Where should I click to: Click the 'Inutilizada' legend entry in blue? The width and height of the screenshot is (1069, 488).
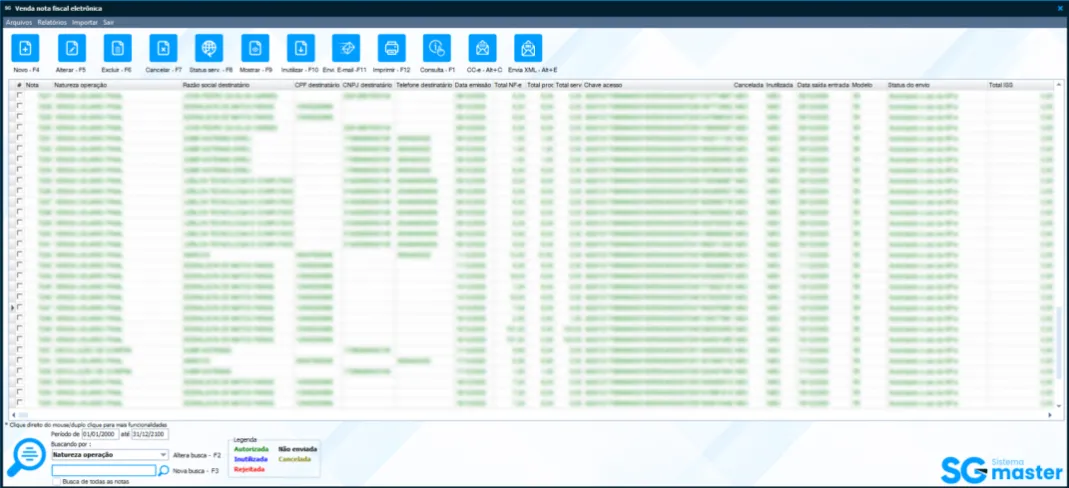pyautogui.click(x=251, y=459)
